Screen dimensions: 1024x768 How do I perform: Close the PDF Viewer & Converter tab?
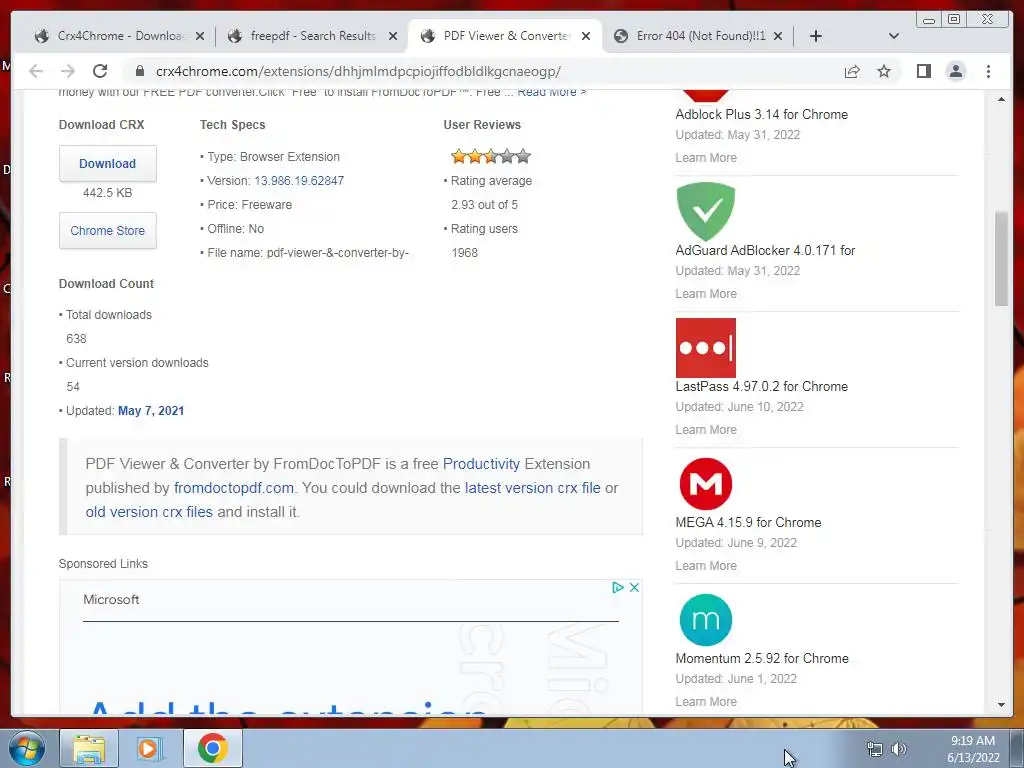coord(586,36)
